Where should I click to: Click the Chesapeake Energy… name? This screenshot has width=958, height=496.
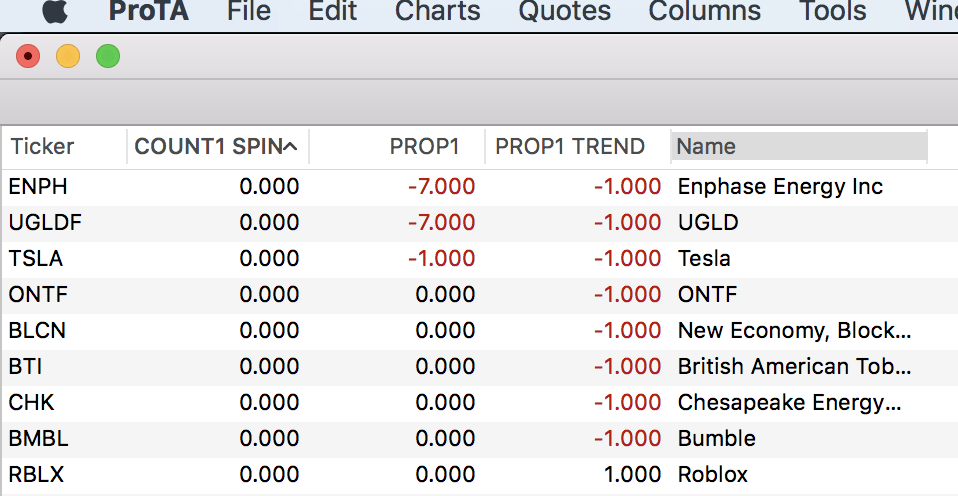[x=789, y=403]
